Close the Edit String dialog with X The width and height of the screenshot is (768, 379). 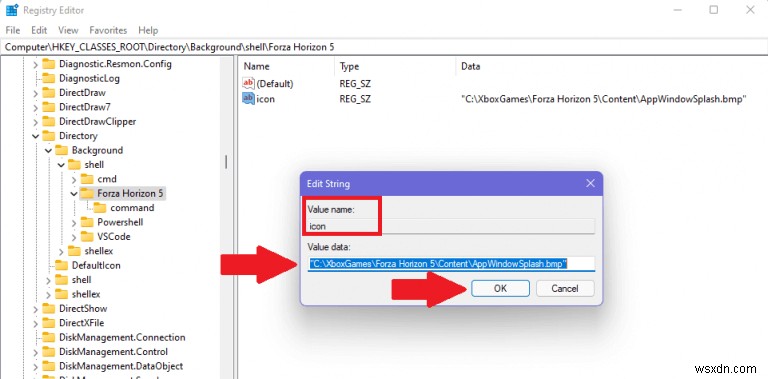pyautogui.click(x=590, y=184)
